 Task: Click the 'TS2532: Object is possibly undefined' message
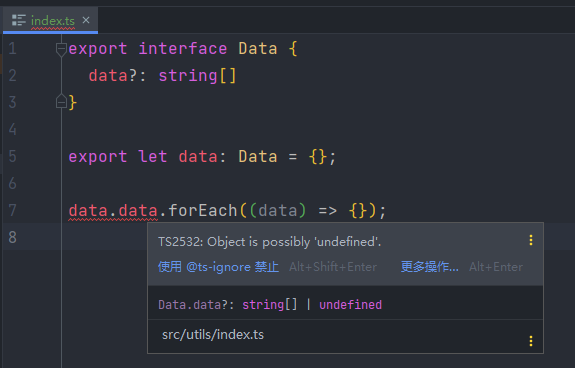[270, 242]
